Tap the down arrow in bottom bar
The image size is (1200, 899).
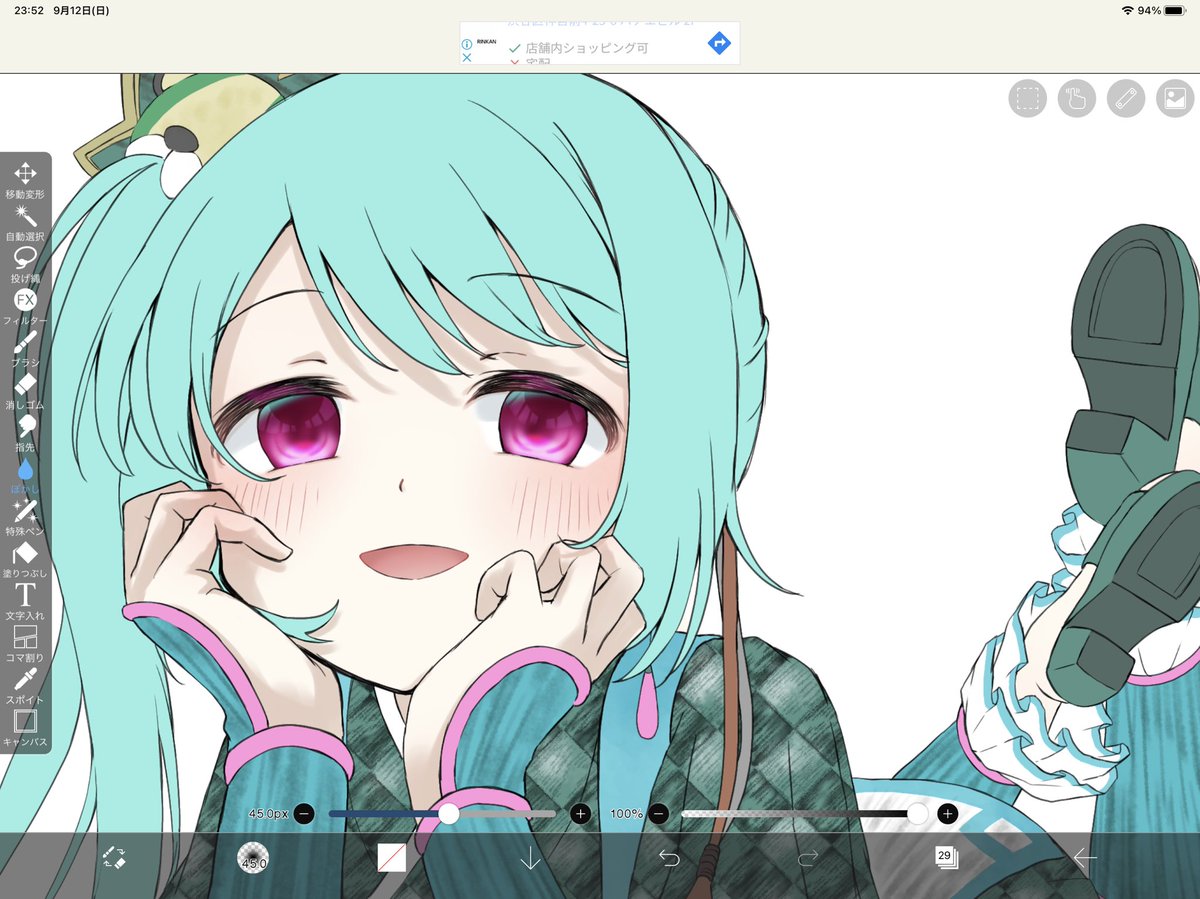[x=530, y=857]
